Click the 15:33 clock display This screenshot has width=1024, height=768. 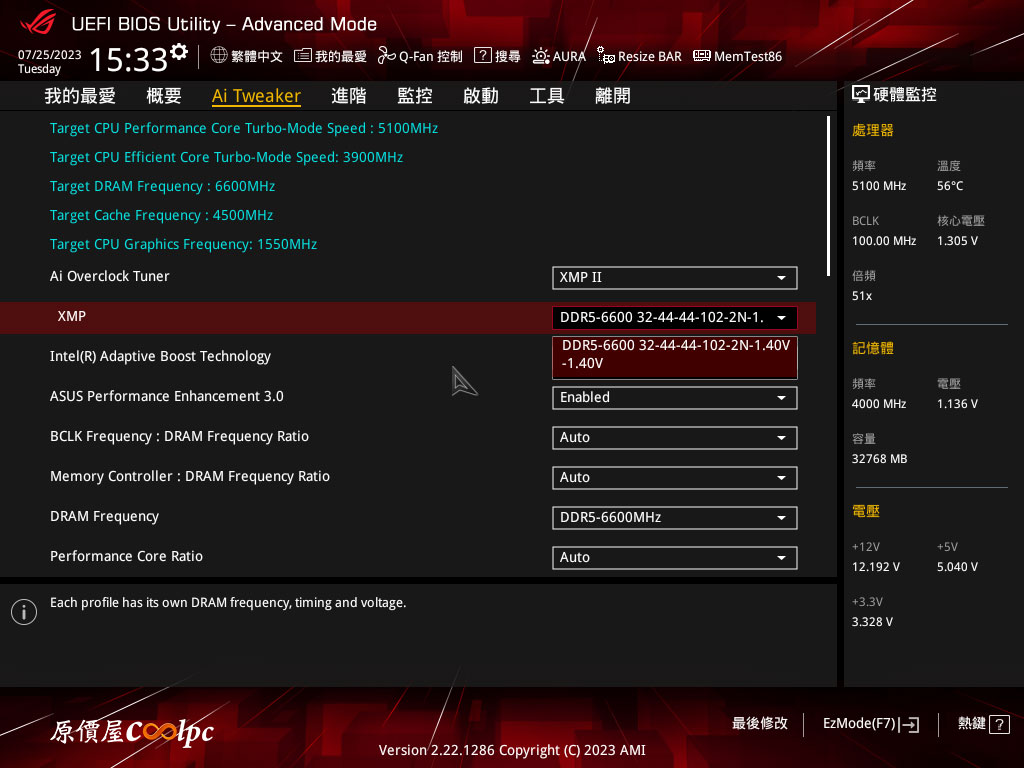[129, 59]
